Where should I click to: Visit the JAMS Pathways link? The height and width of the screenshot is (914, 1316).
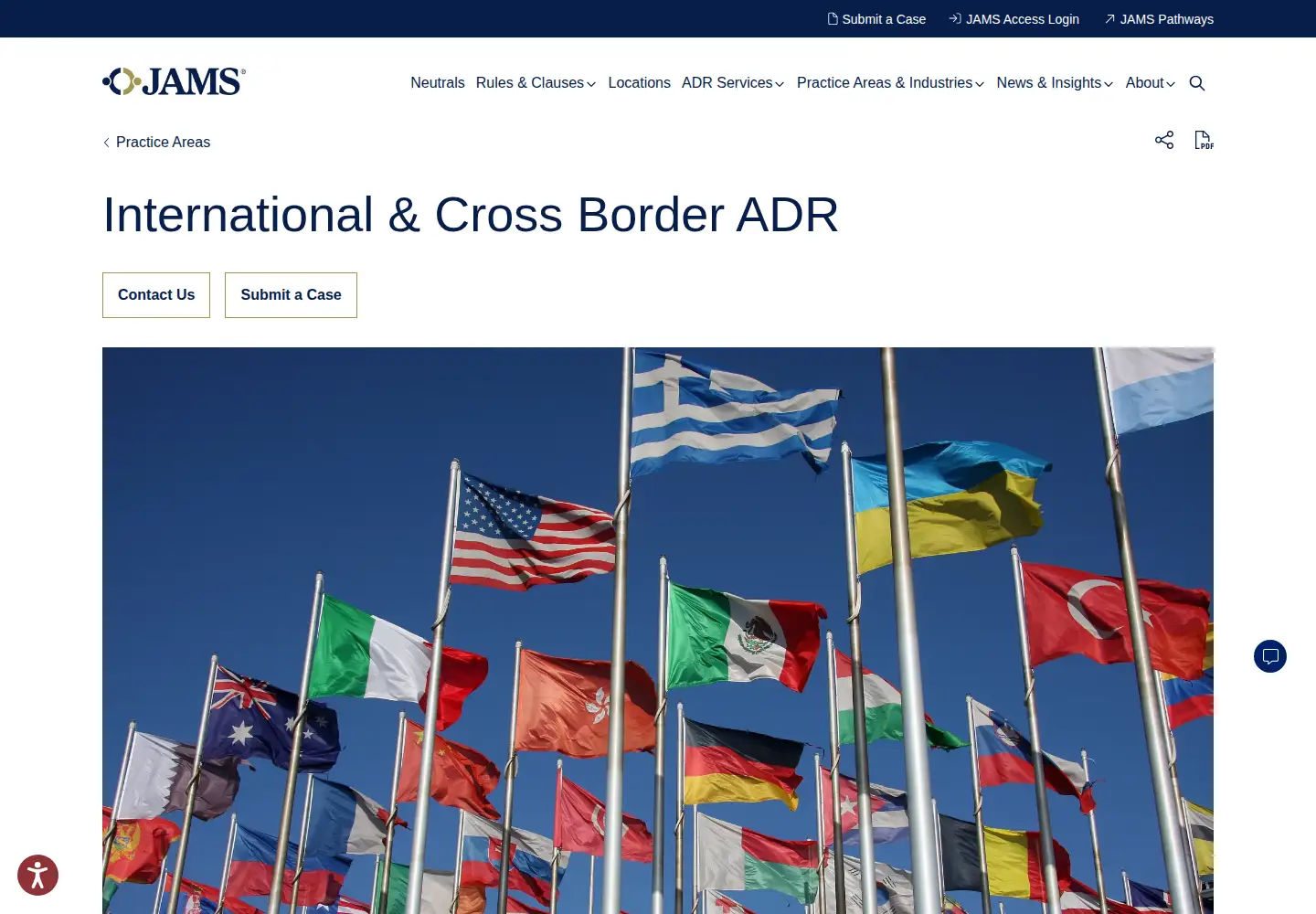pyautogui.click(x=1159, y=19)
